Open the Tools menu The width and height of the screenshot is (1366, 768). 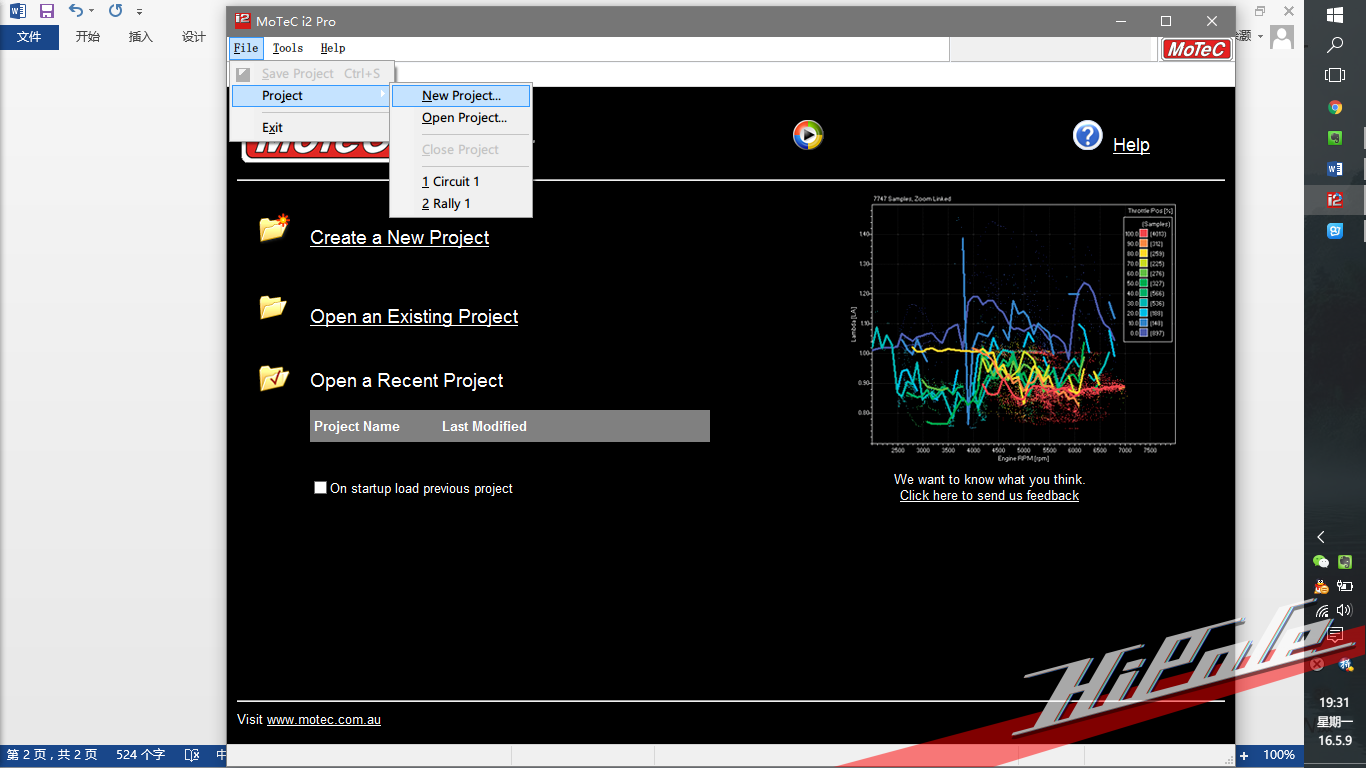click(x=288, y=48)
